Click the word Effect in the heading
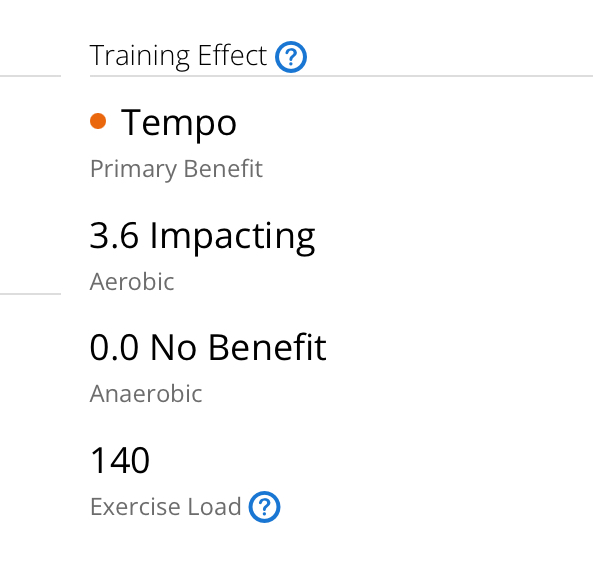Viewport: 593px width, 561px height. [233, 55]
